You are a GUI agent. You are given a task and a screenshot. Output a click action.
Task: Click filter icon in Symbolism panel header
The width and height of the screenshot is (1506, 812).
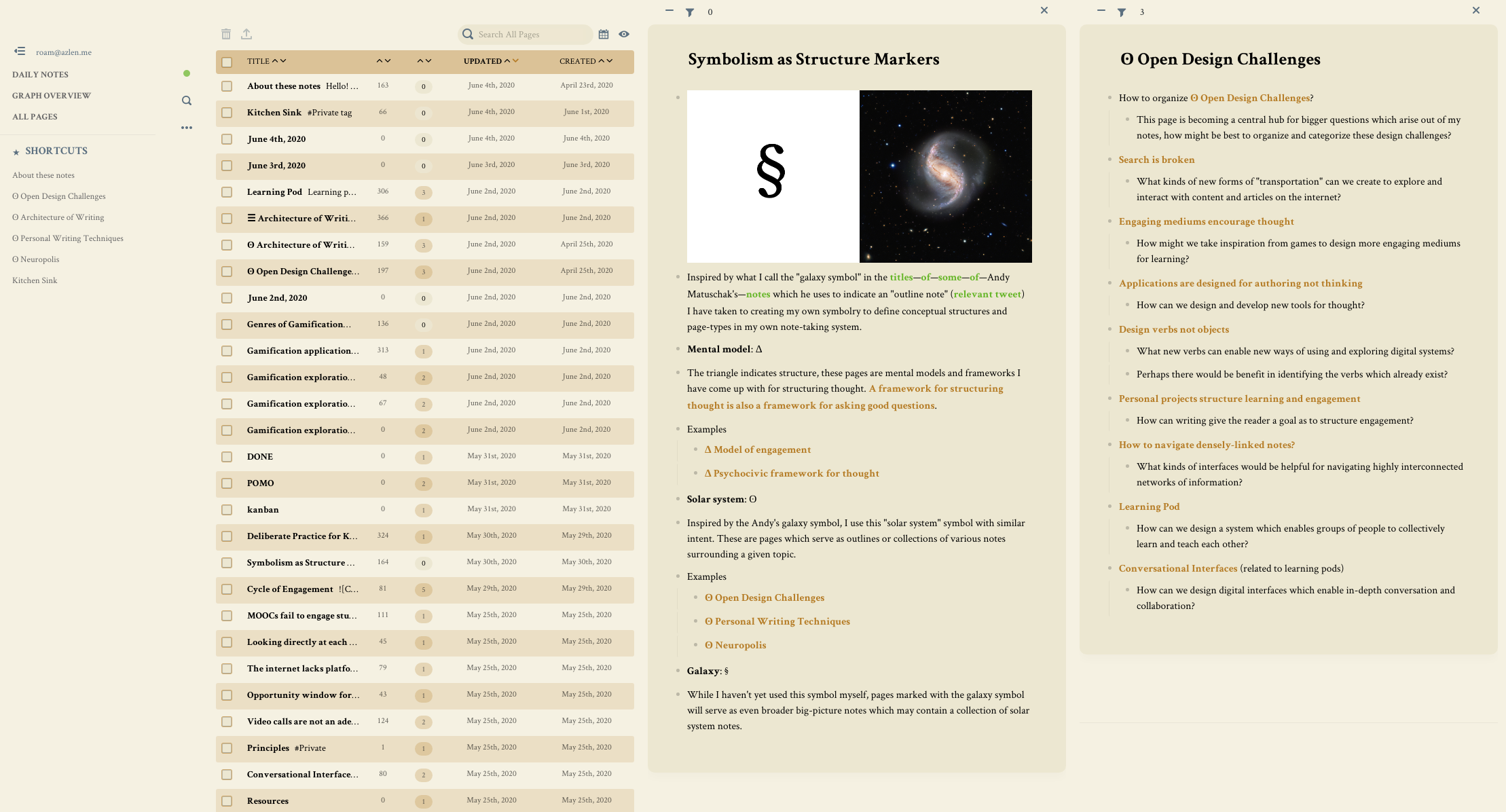coord(690,12)
